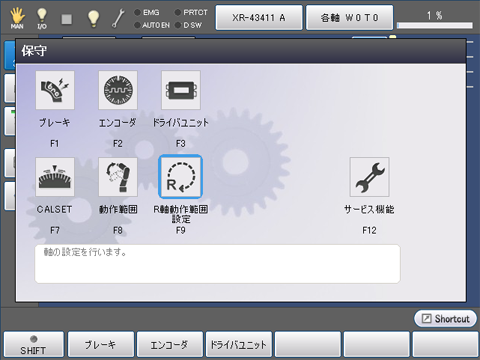Click the bottom ブレーキ function key

pyautogui.click(x=101, y=345)
